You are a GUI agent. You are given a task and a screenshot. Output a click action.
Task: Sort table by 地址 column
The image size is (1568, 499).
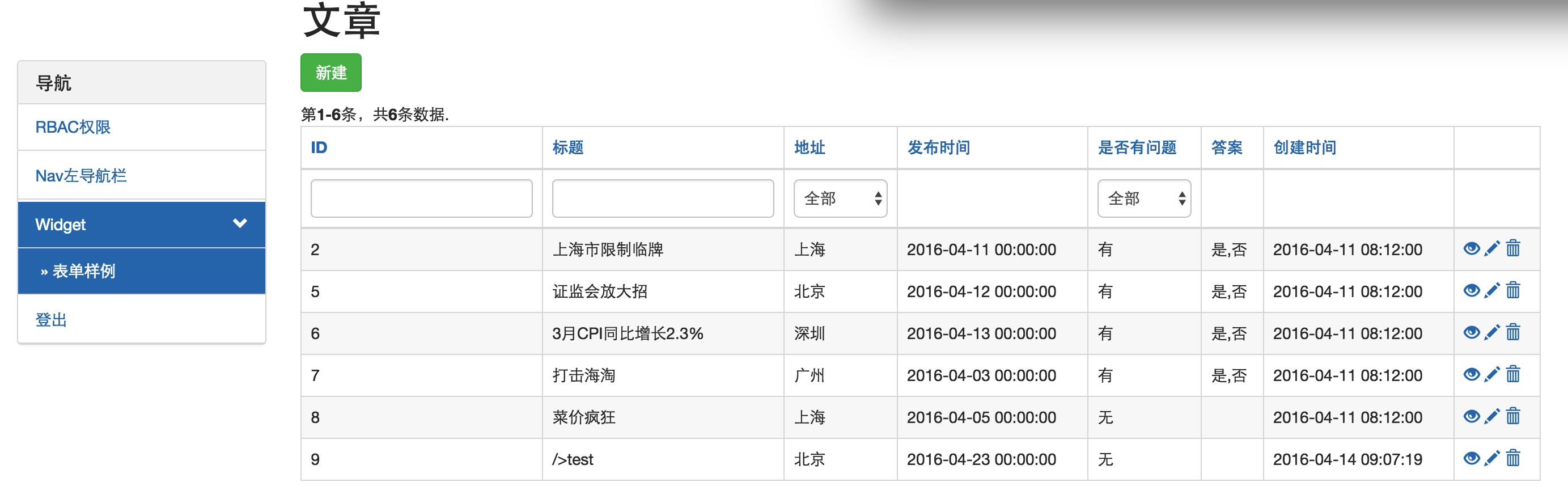pyautogui.click(x=810, y=147)
